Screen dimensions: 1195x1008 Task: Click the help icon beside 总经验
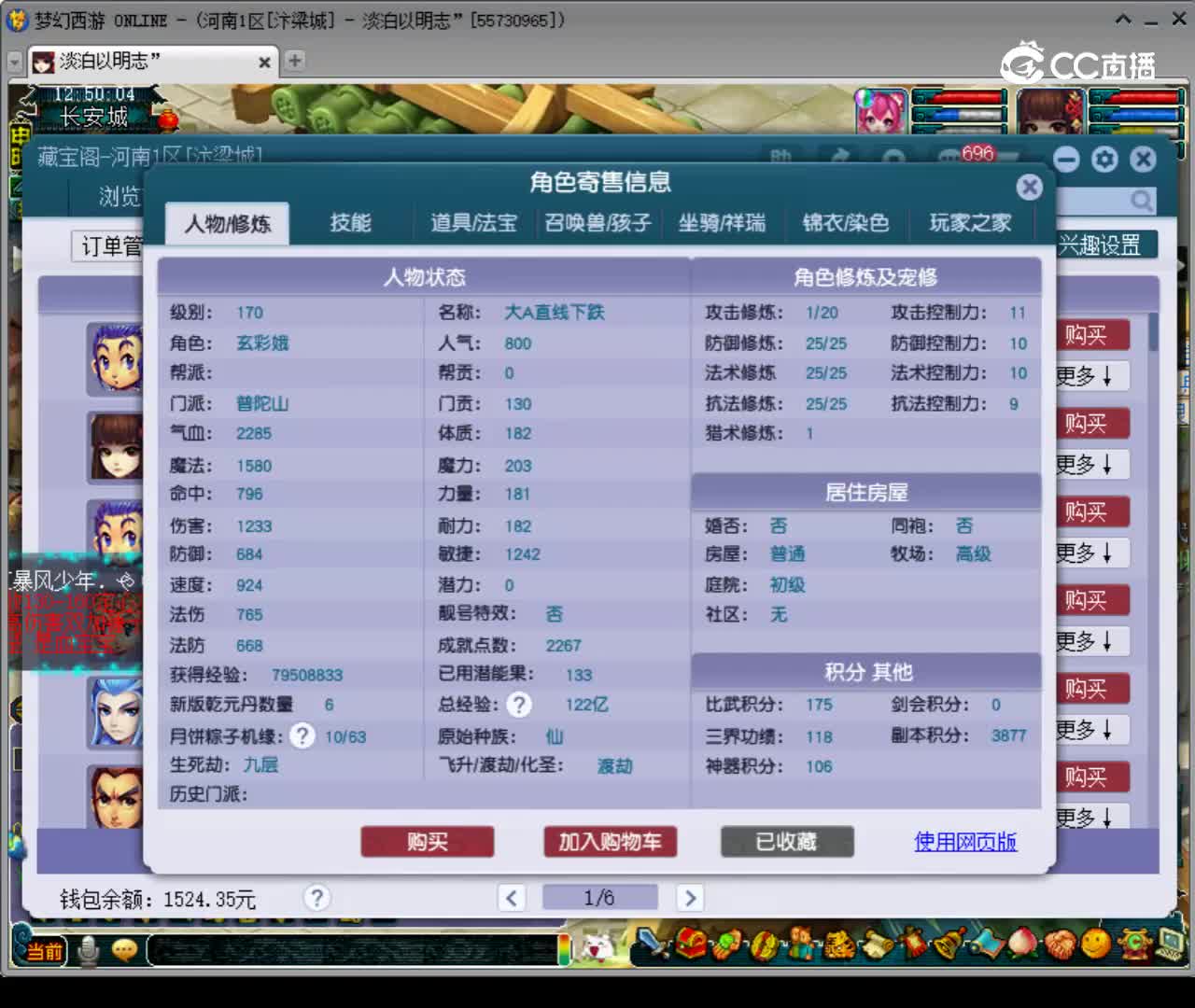point(519,705)
